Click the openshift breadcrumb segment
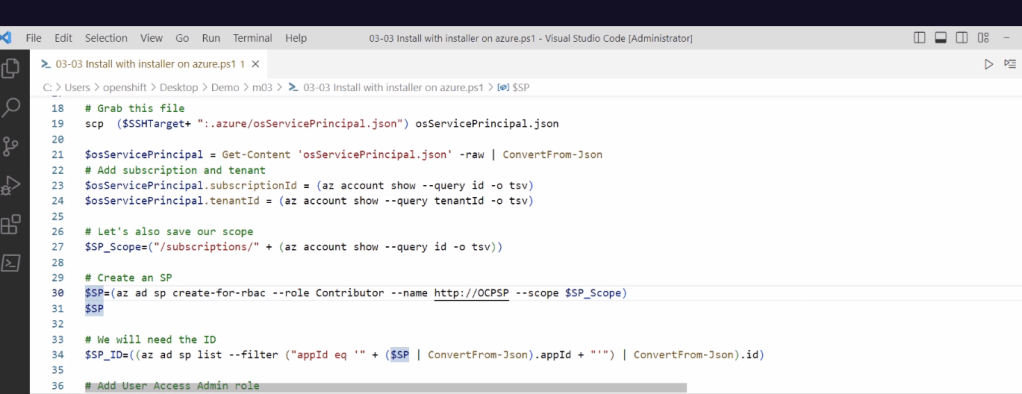Screen dimensions: 1022x394 pos(124,87)
